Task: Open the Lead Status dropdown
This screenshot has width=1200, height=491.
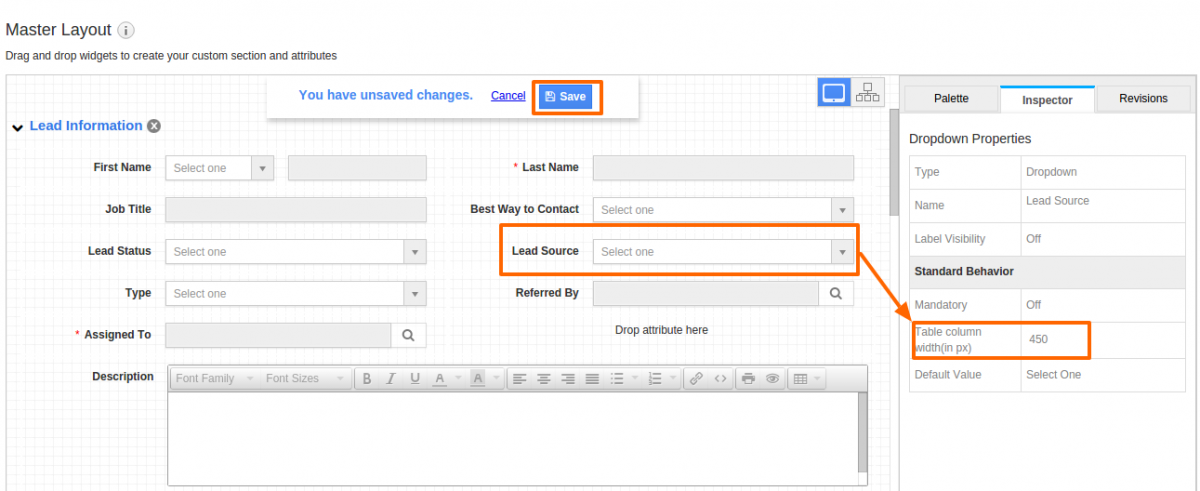Action: 296,252
